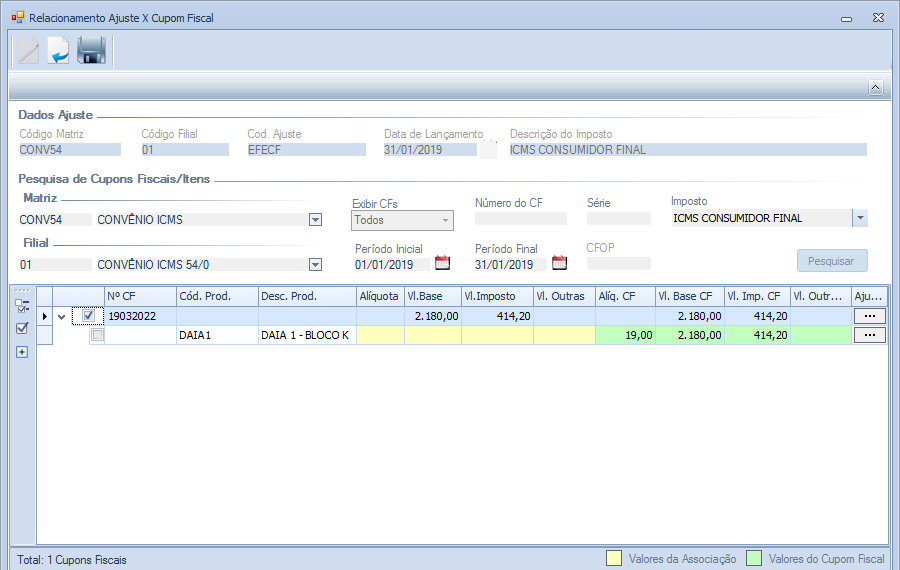Collapse the panel using the top-right chevron

coord(875,88)
